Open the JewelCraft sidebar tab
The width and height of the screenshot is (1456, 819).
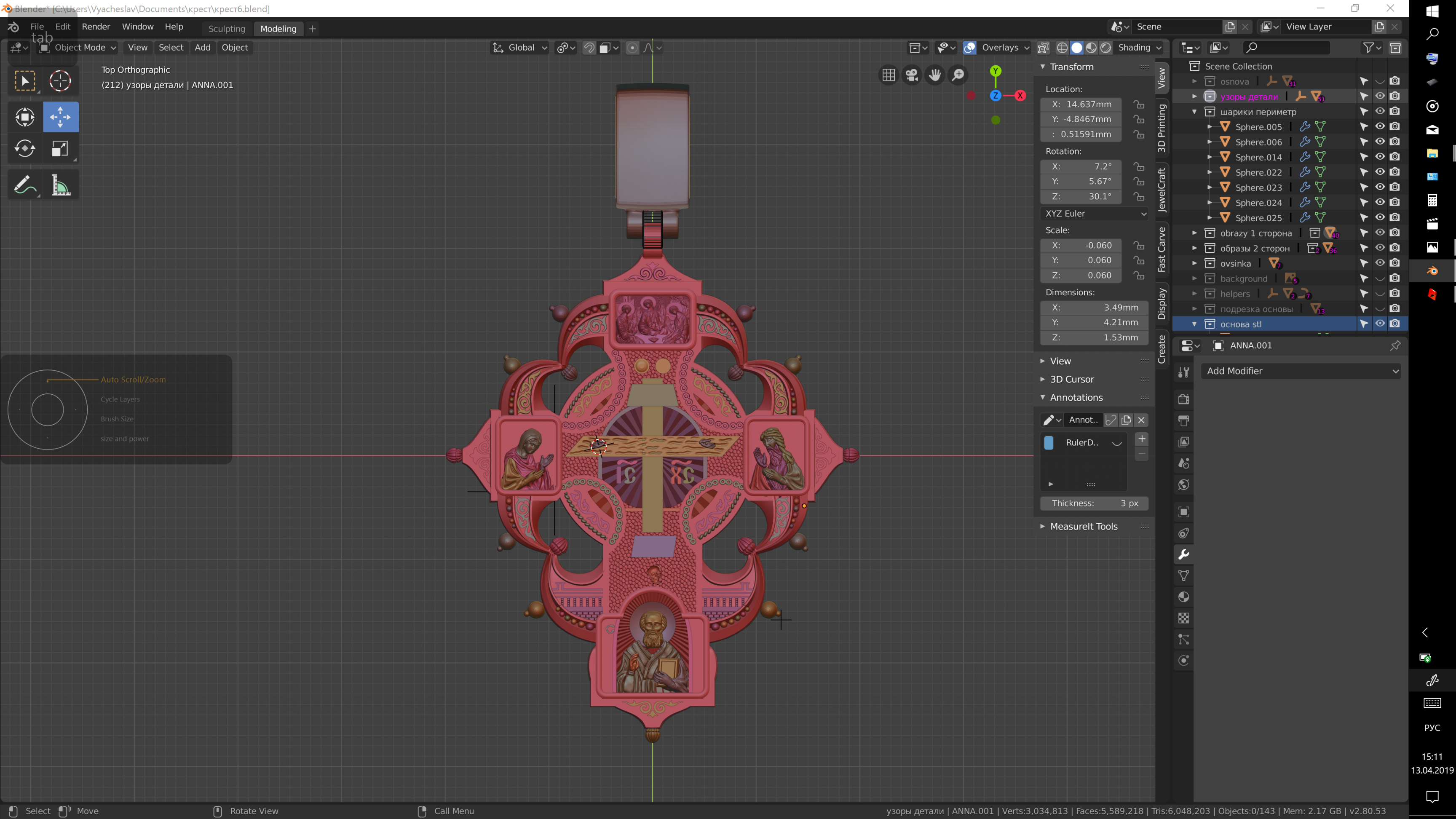(x=1162, y=189)
